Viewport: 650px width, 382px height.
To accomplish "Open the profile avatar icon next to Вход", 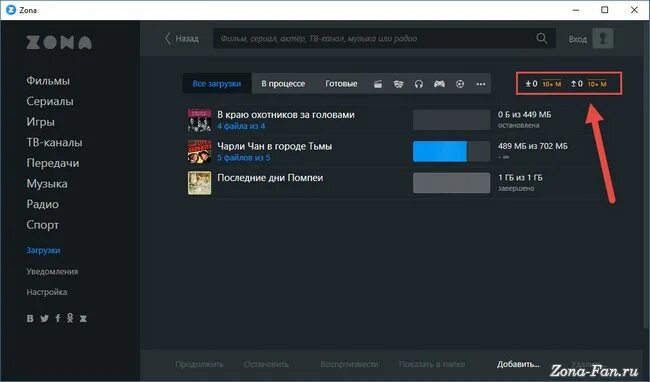I will click(x=603, y=39).
